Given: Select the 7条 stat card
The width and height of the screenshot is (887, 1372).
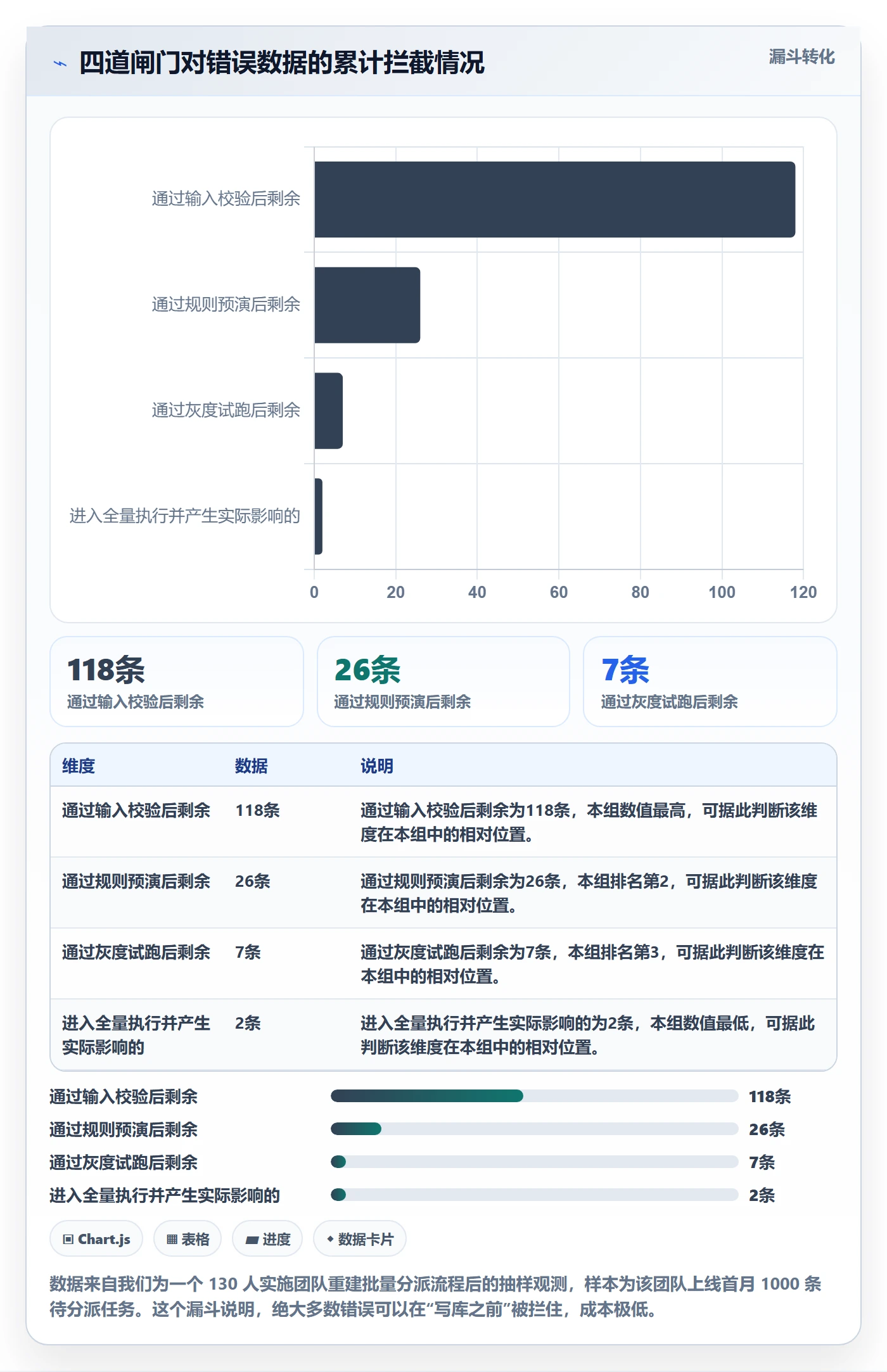Looking at the screenshot, I should [710, 682].
